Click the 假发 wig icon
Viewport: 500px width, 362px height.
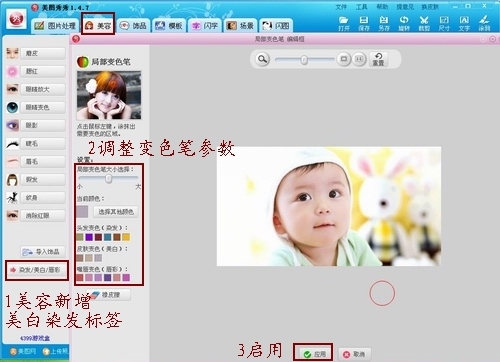pyautogui.click(x=12, y=179)
